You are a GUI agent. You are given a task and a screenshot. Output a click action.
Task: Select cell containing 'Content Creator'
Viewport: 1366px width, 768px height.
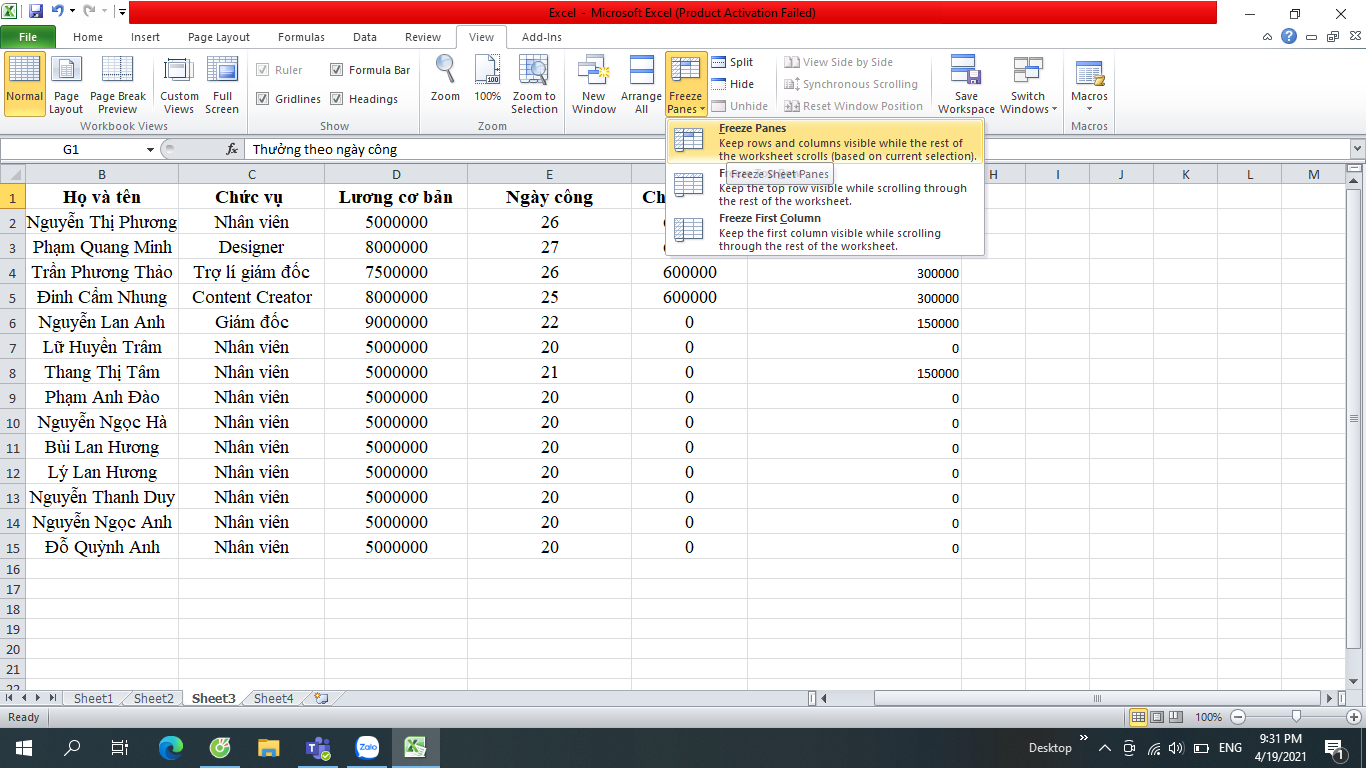pyautogui.click(x=252, y=297)
